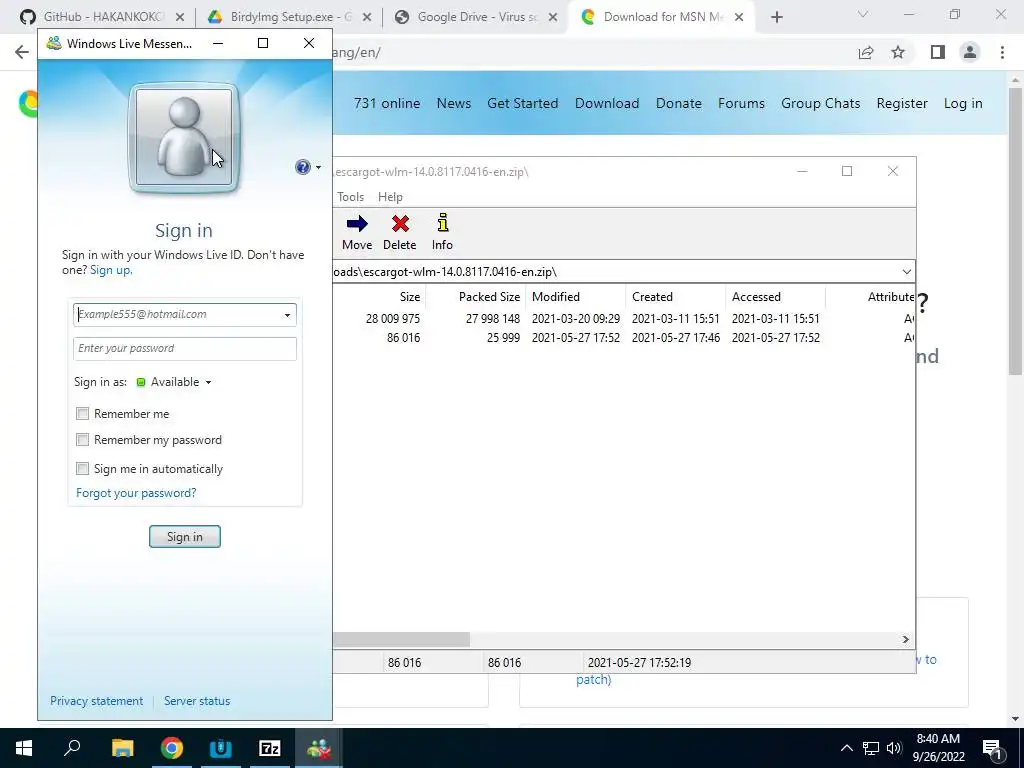Click the 731 online text

[x=387, y=103]
